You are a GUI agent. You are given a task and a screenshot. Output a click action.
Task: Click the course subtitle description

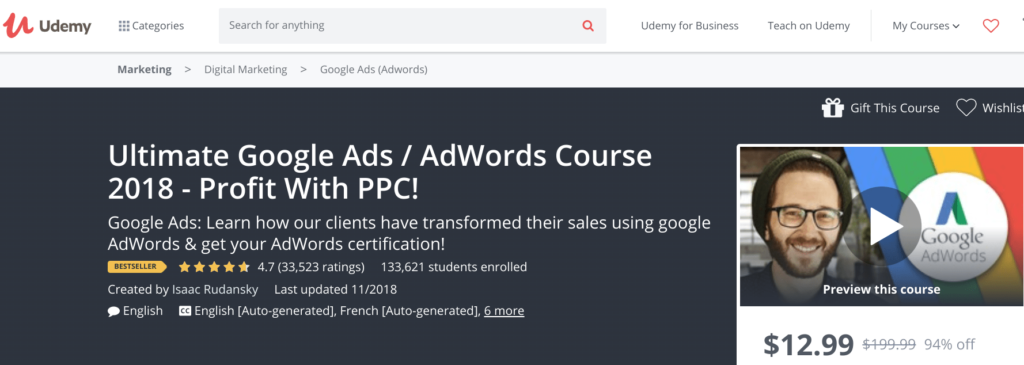coord(409,234)
